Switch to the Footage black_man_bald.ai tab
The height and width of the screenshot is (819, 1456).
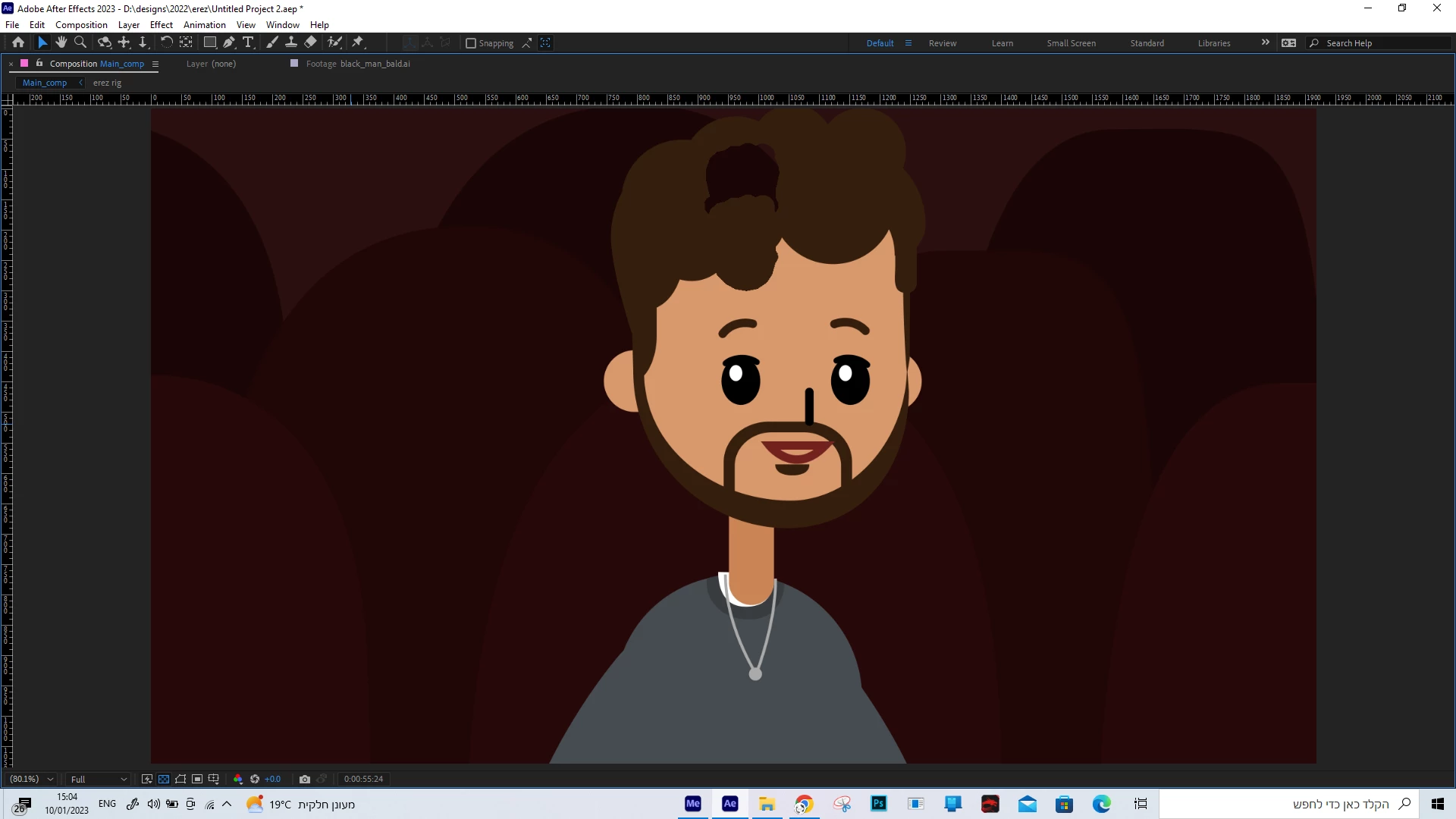[357, 64]
